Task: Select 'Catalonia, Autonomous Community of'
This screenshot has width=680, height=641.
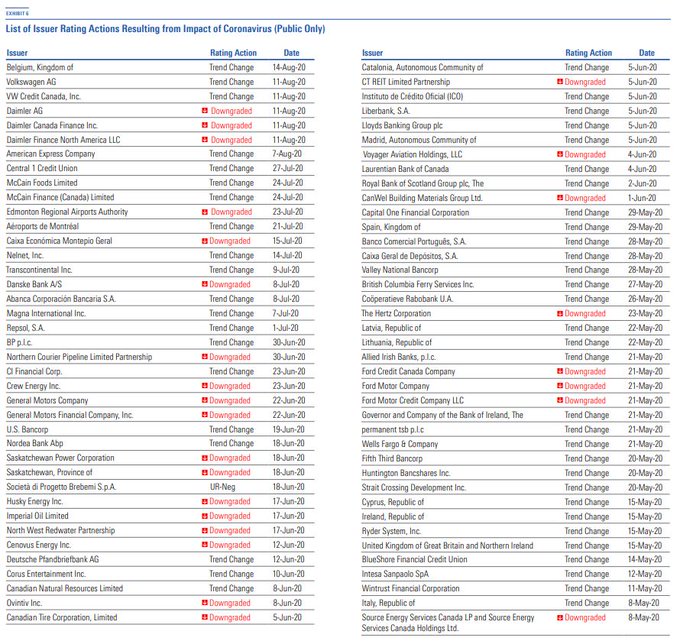Action: 422,67
